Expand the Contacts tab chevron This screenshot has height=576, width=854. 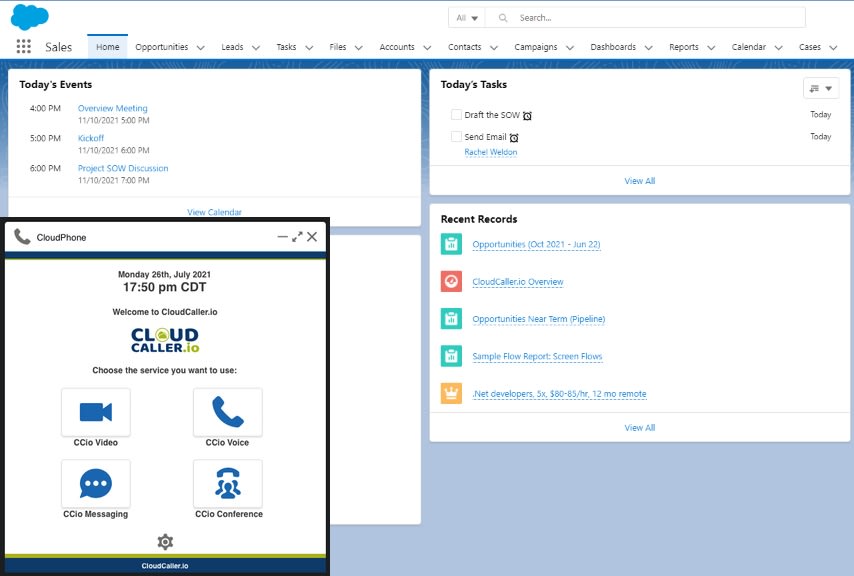click(x=494, y=48)
